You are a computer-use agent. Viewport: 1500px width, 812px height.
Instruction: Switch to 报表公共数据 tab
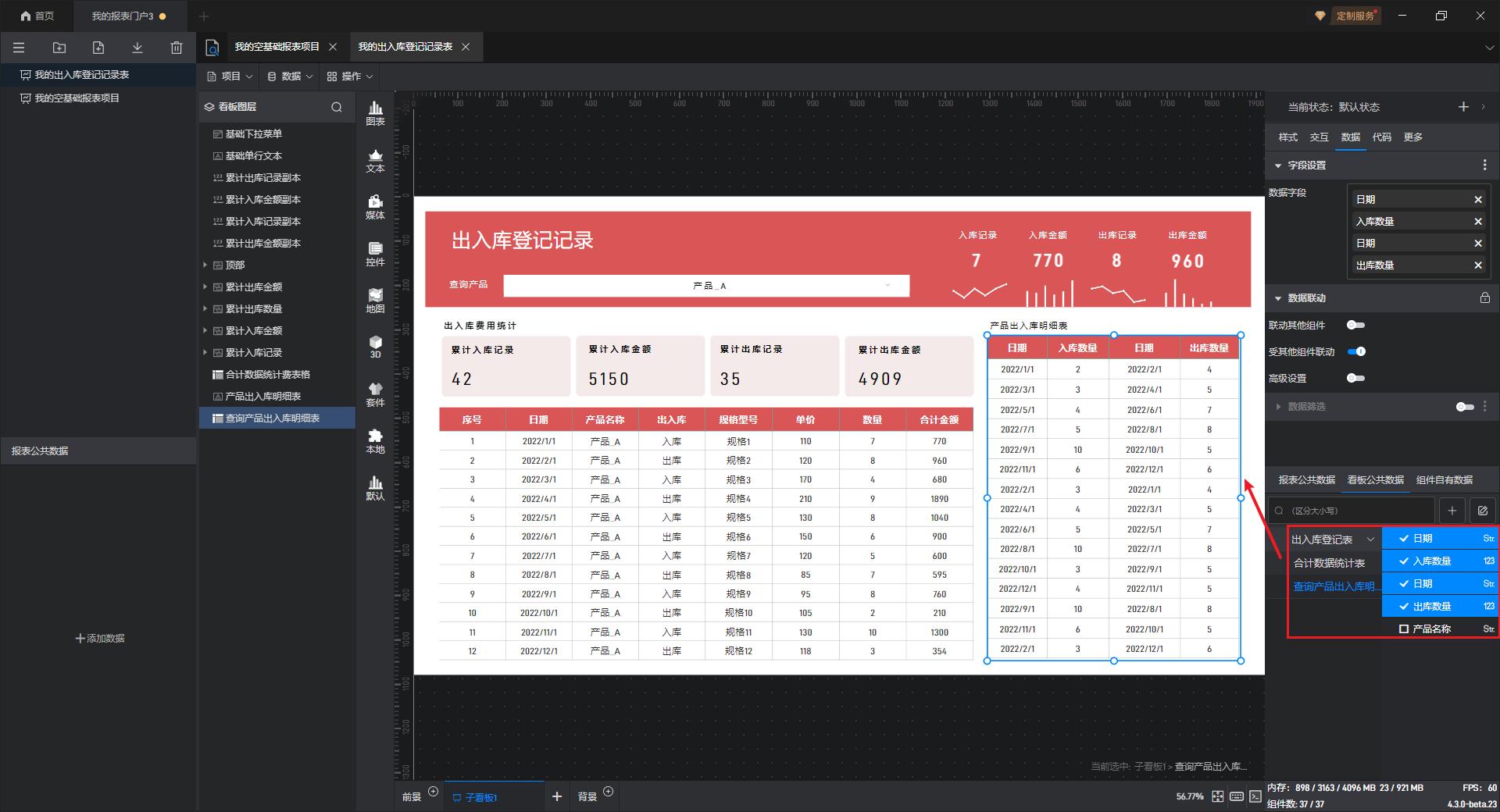pos(1306,480)
